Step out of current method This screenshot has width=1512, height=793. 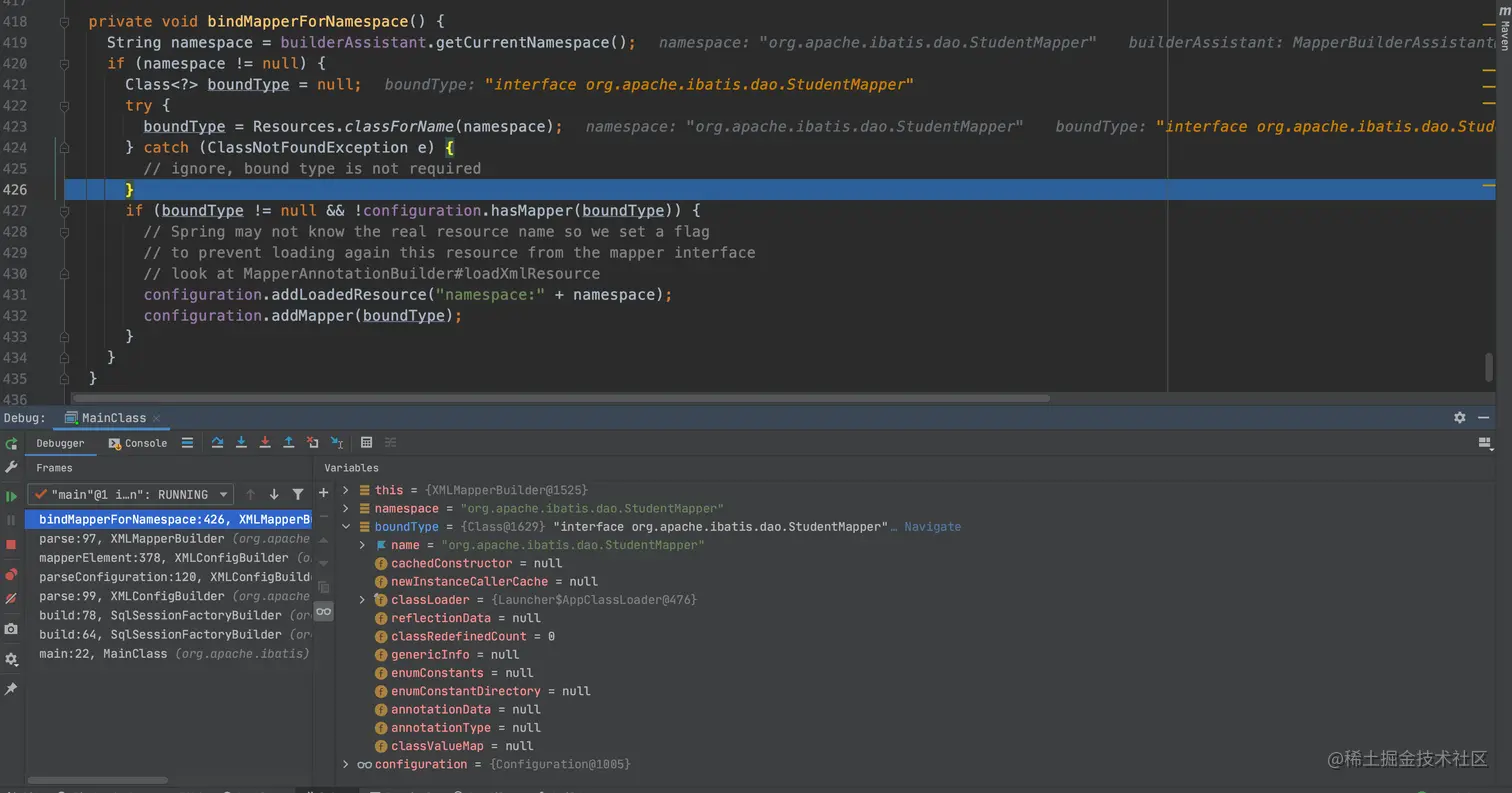(x=289, y=443)
